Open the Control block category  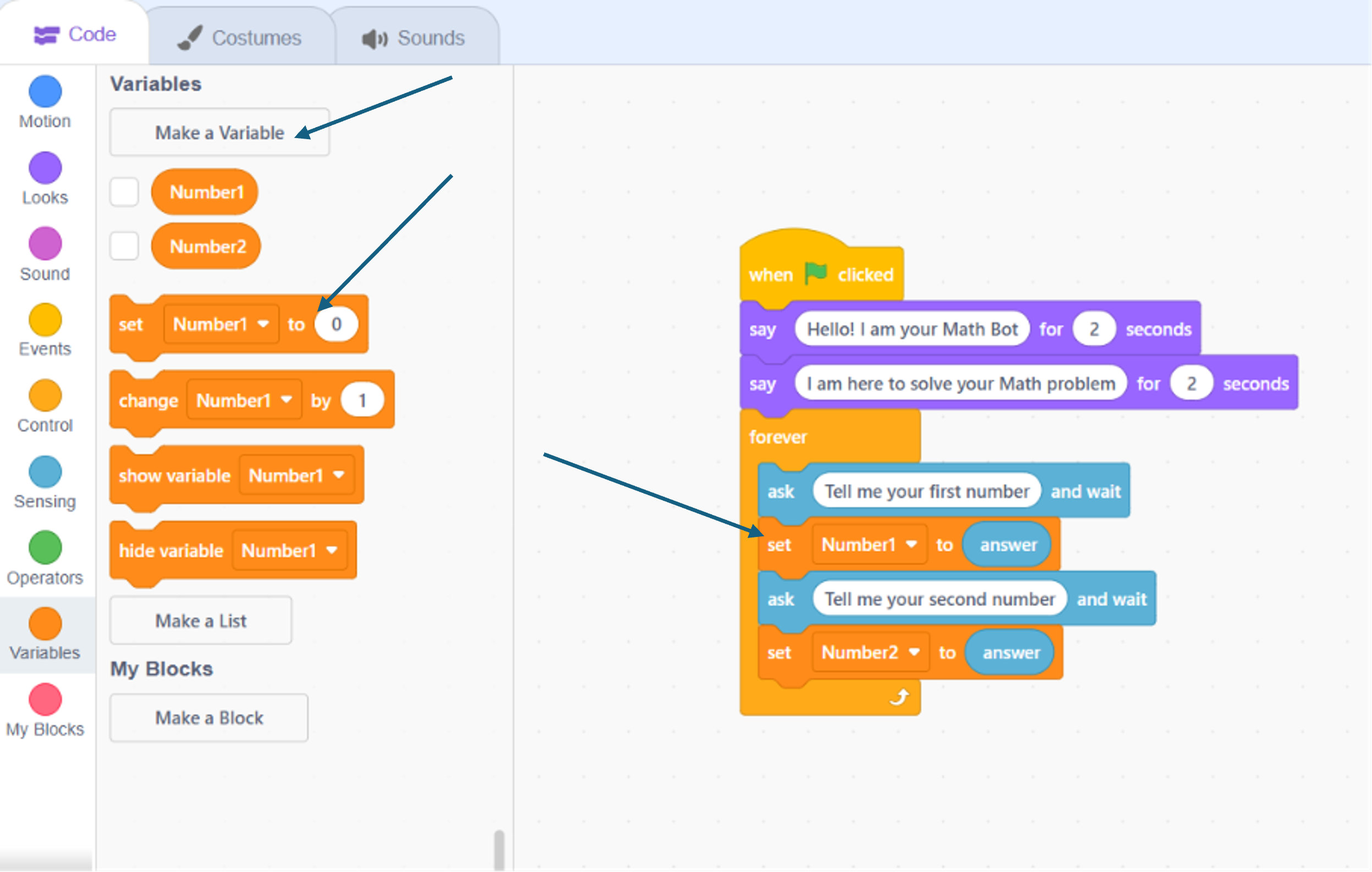click(45, 407)
